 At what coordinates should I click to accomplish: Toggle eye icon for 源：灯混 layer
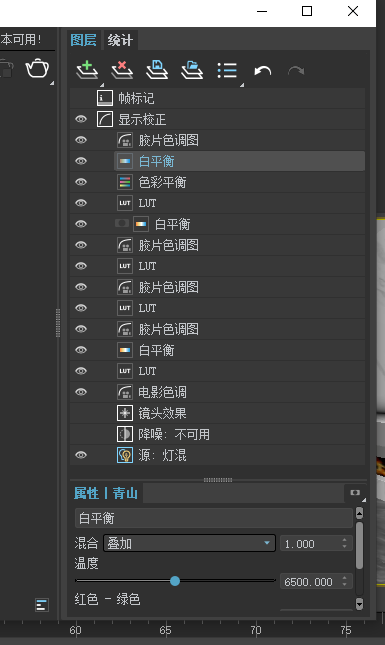(x=81, y=455)
